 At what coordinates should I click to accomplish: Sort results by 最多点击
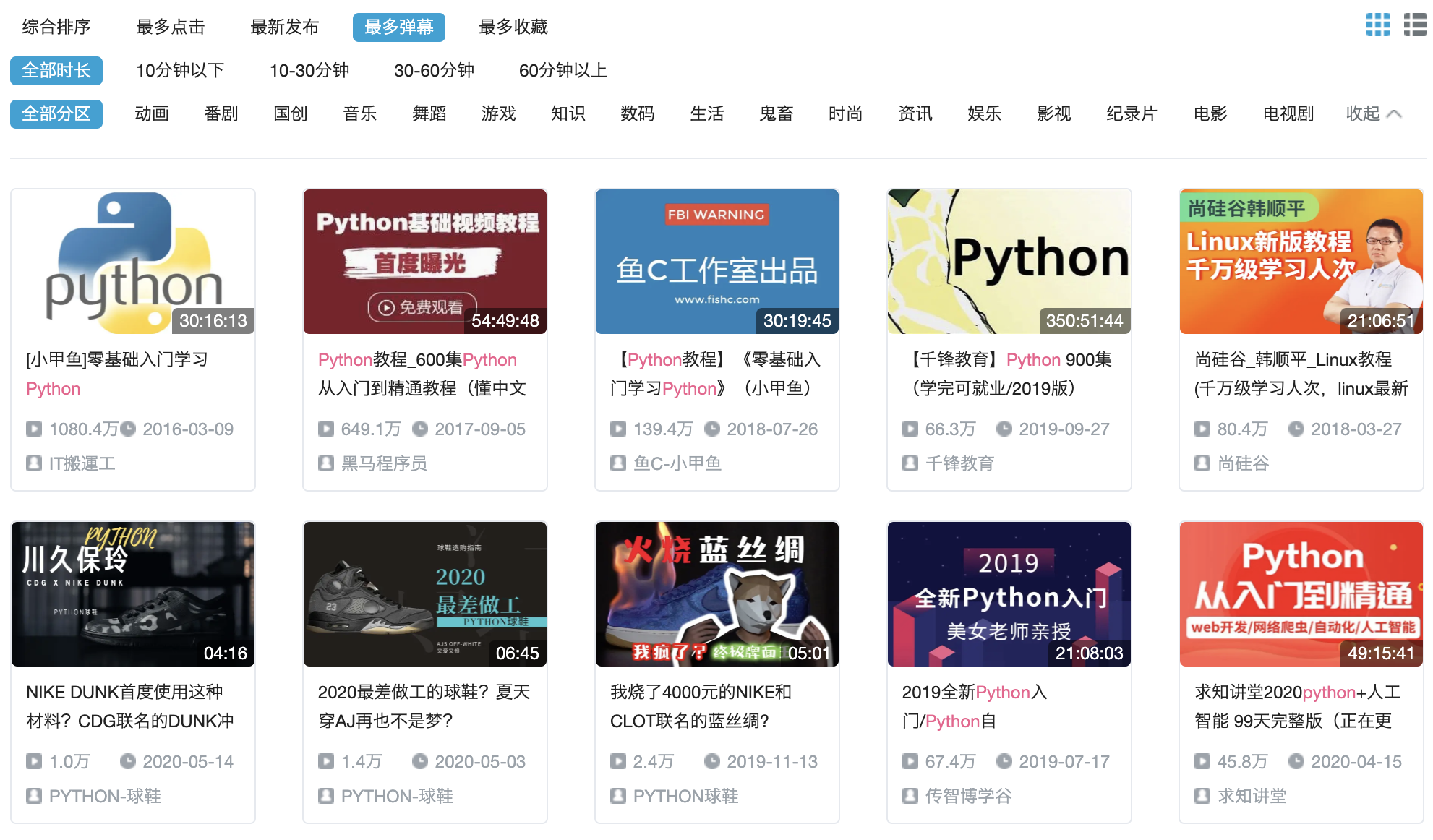(x=171, y=27)
